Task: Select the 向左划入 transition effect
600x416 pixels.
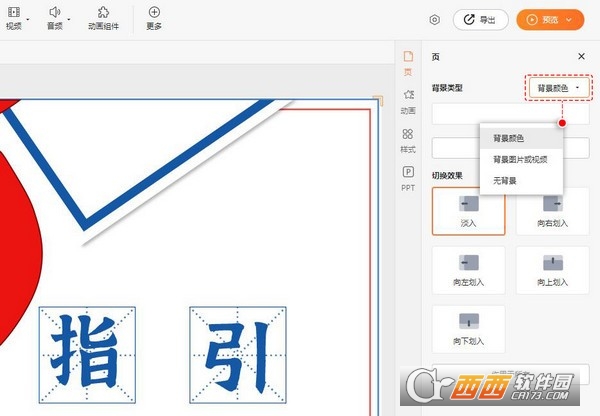Action: pos(468,270)
